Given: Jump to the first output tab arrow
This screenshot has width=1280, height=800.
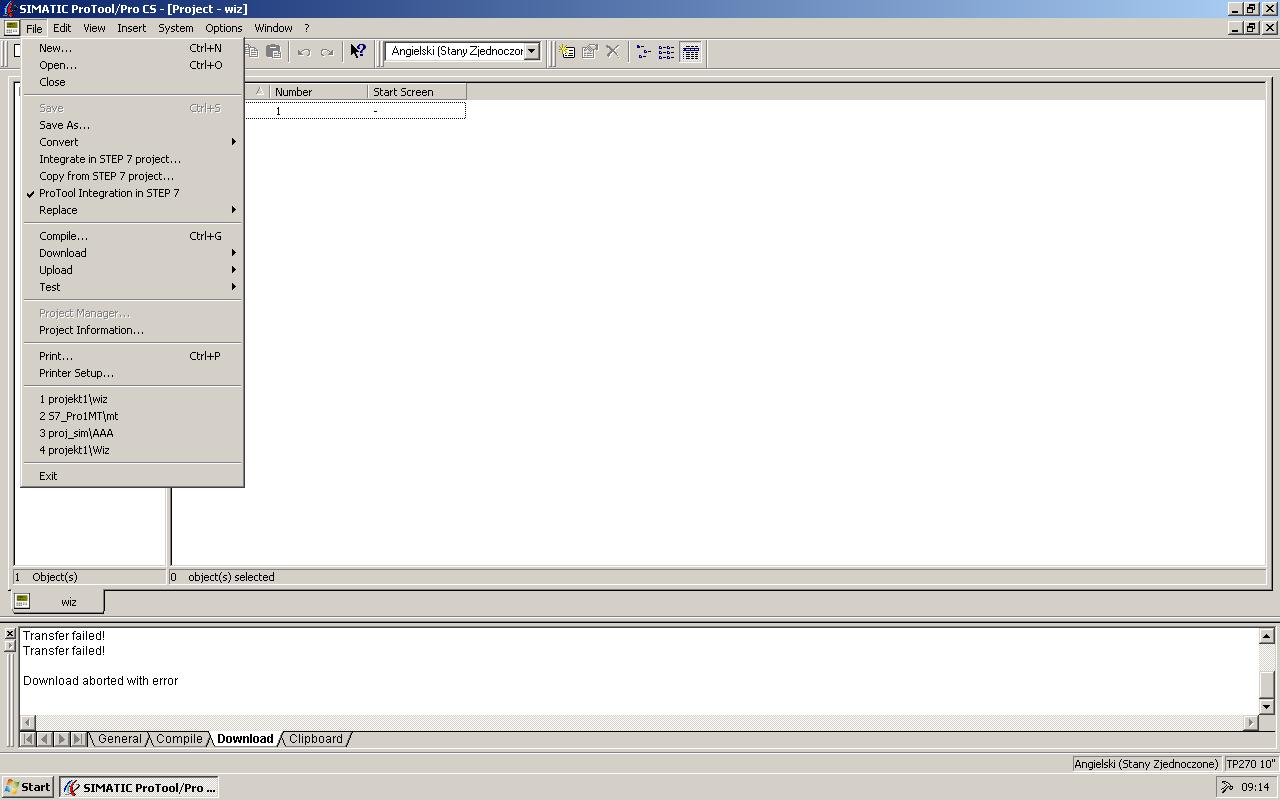Looking at the screenshot, I should (28, 739).
